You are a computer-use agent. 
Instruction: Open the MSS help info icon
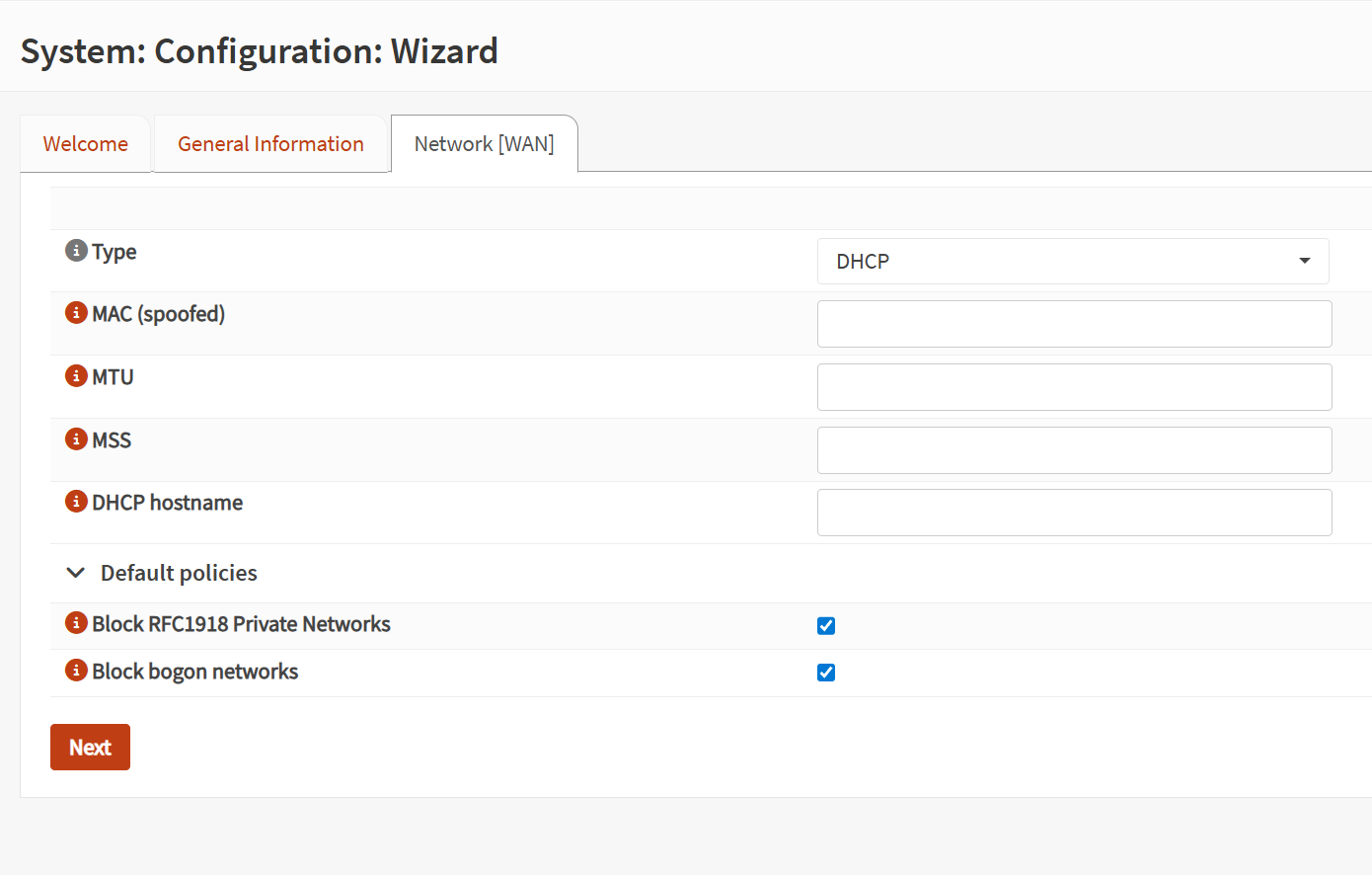[x=76, y=439]
